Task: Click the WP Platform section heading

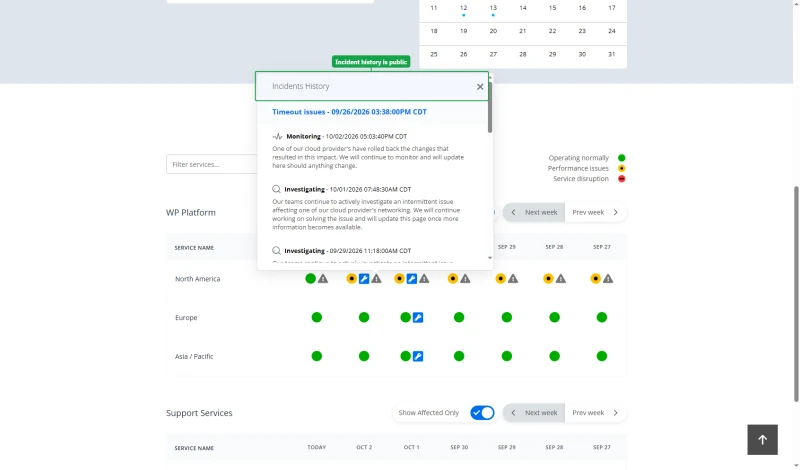Action: 191,212
